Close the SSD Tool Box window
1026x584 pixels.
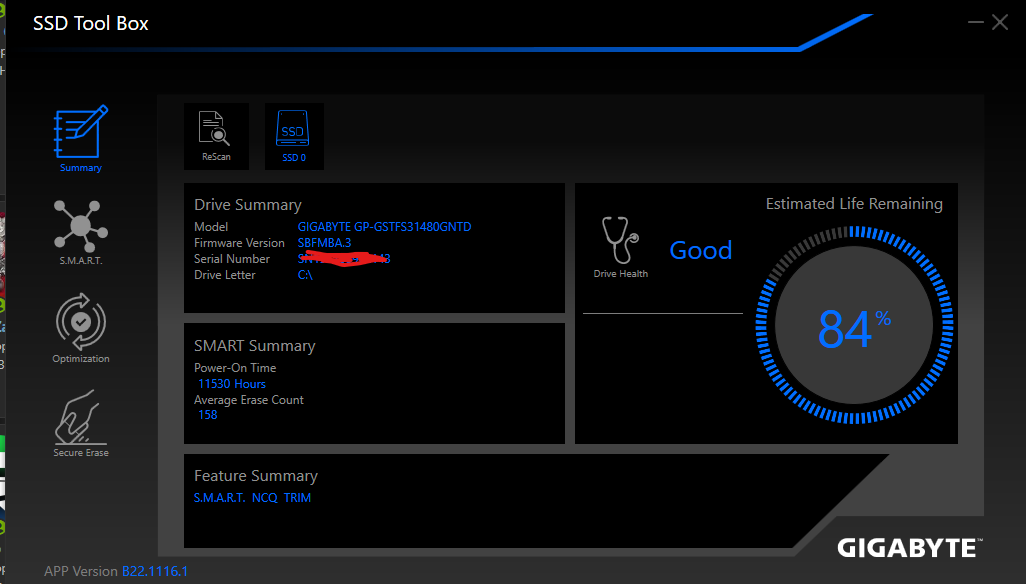[x=1000, y=22]
